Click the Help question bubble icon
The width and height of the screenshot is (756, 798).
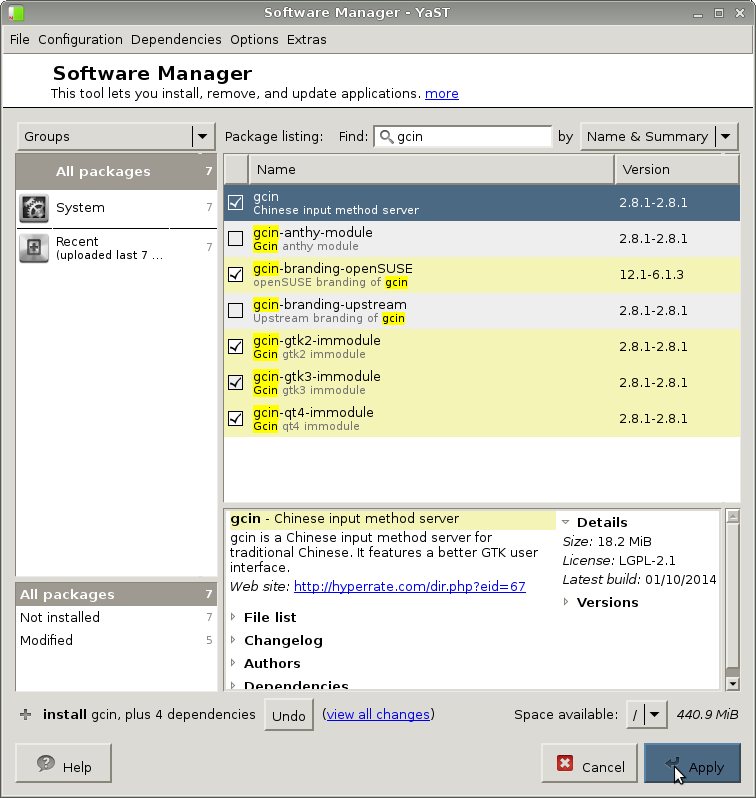pos(46,763)
